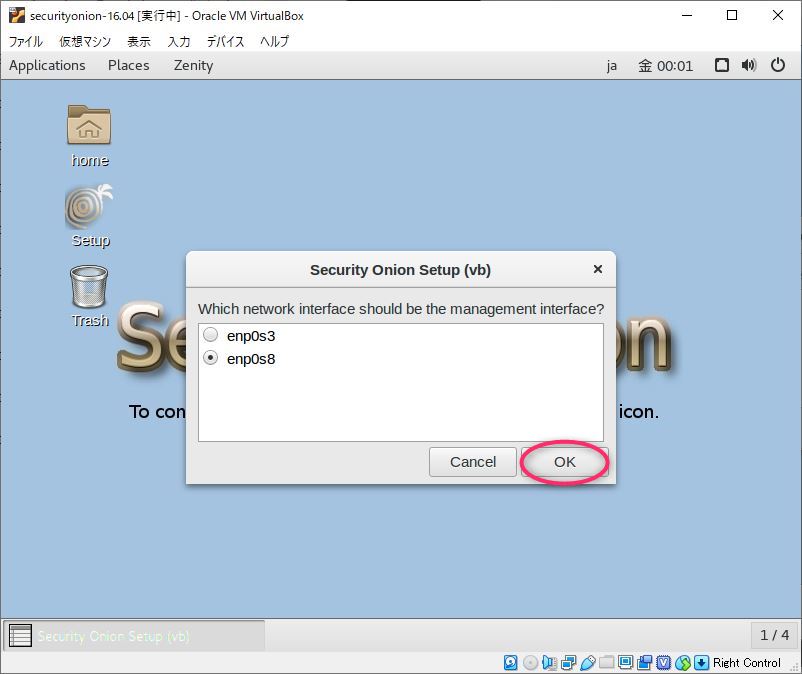Confirm the interface choice with OK
The width and height of the screenshot is (802, 674).
click(565, 462)
